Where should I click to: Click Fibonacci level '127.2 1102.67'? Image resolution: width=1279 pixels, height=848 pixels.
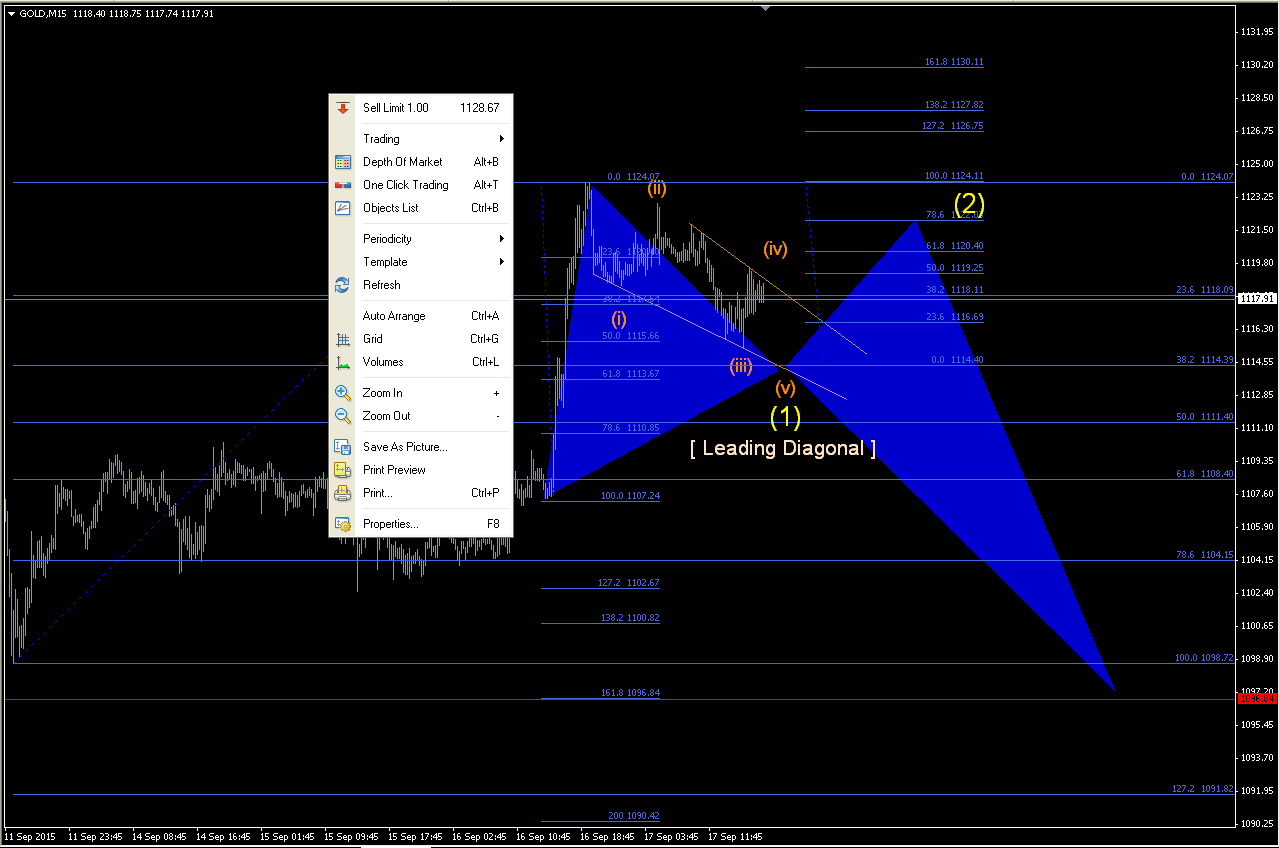629,583
